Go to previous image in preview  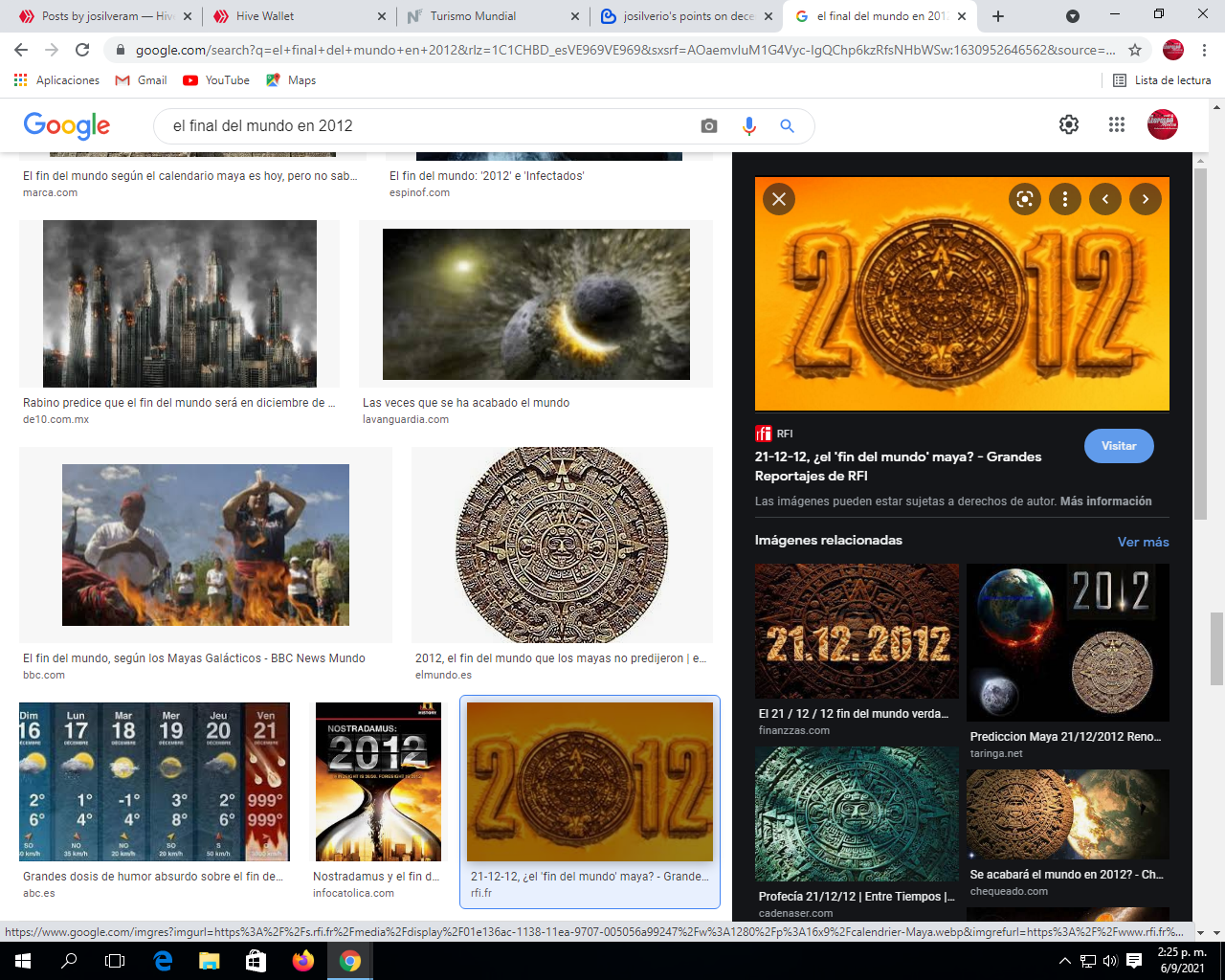[1105, 199]
